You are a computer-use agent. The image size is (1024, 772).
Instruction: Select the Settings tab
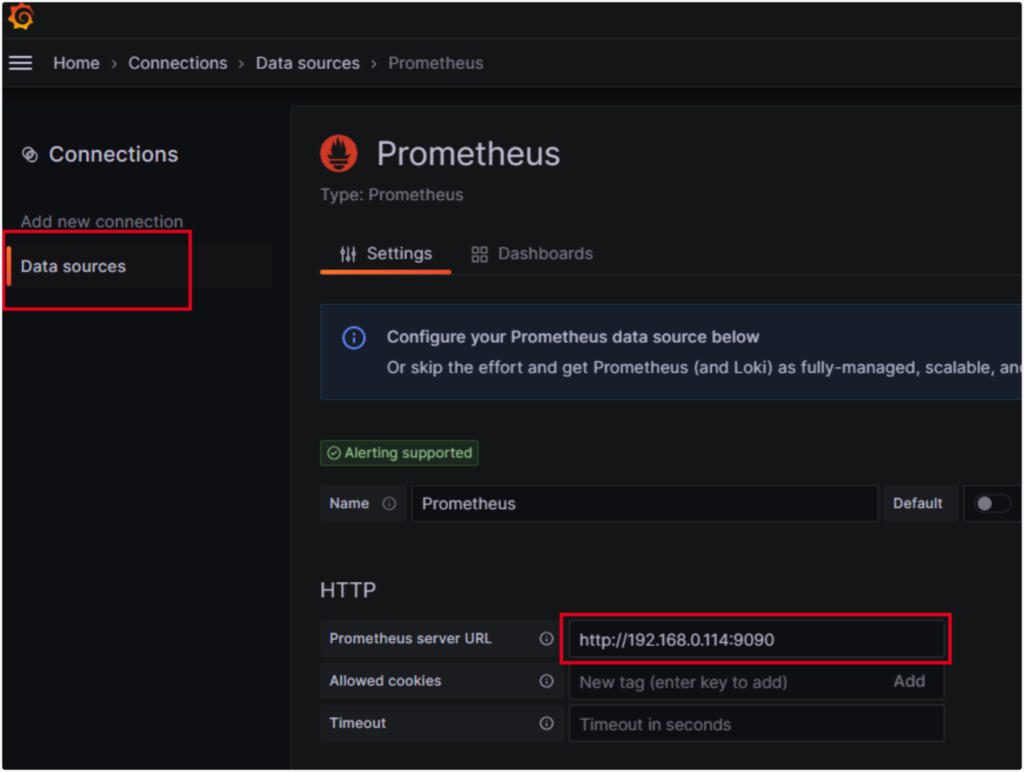(x=386, y=254)
